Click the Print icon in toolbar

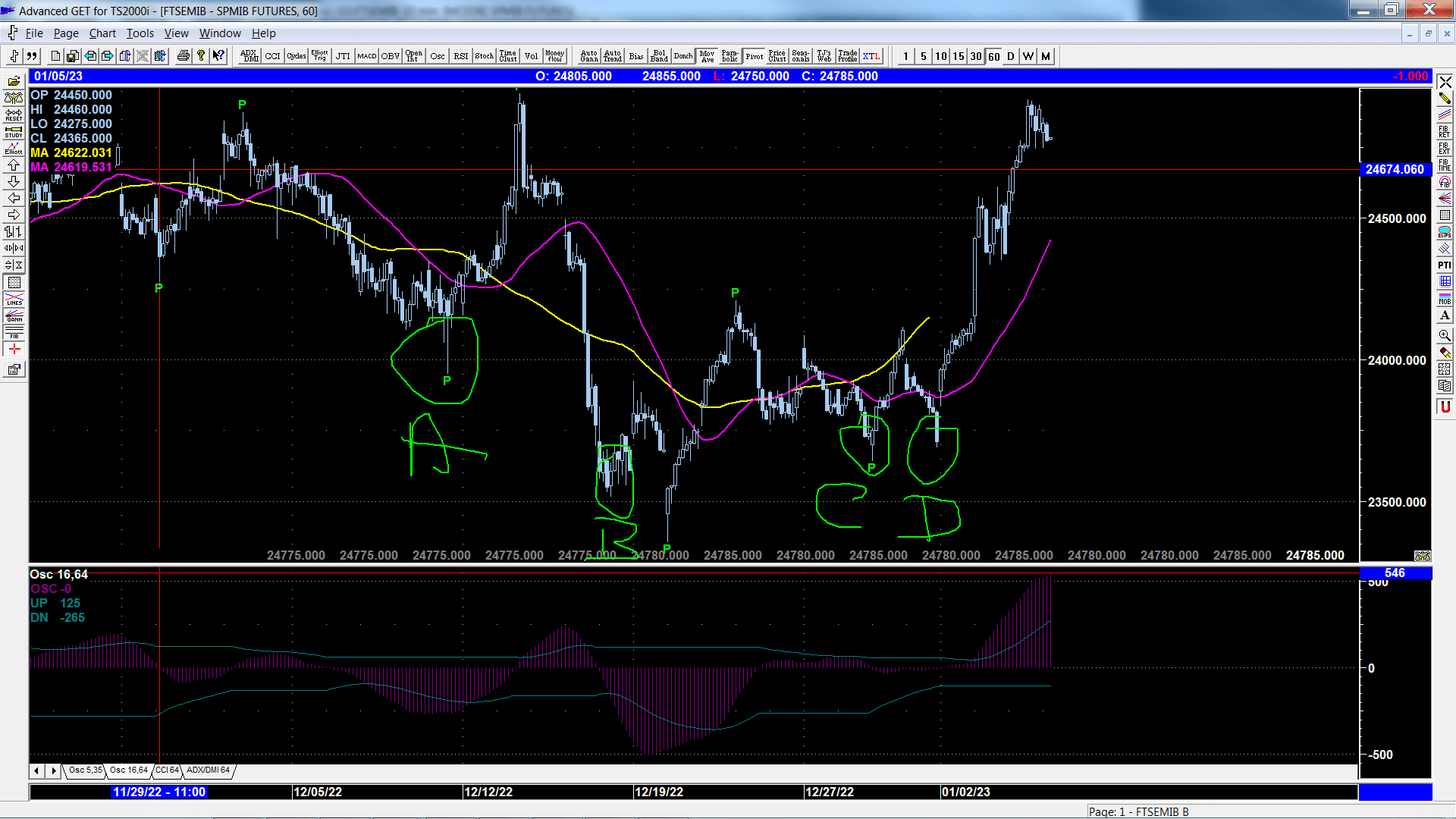[183, 56]
